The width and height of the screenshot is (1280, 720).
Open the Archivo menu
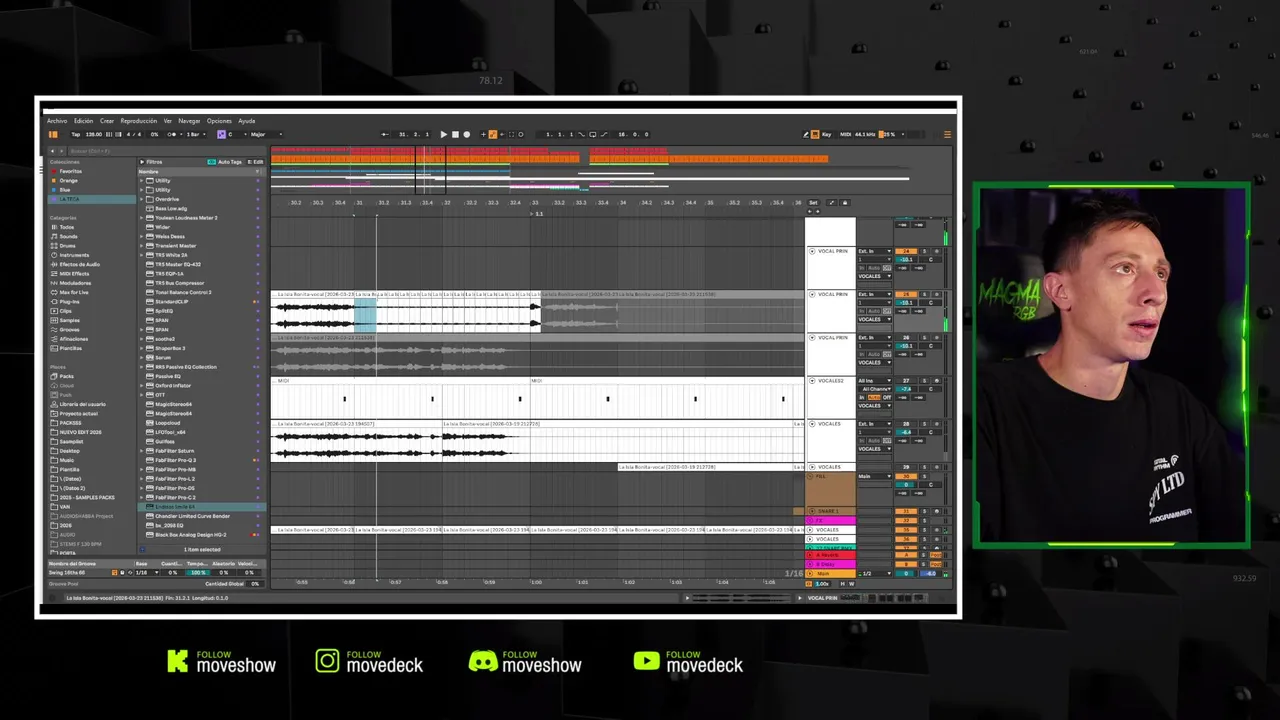click(57, 121)
